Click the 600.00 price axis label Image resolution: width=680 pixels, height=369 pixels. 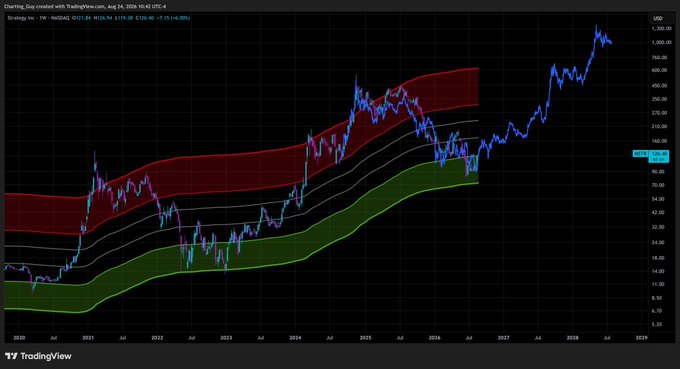point(659,70)
